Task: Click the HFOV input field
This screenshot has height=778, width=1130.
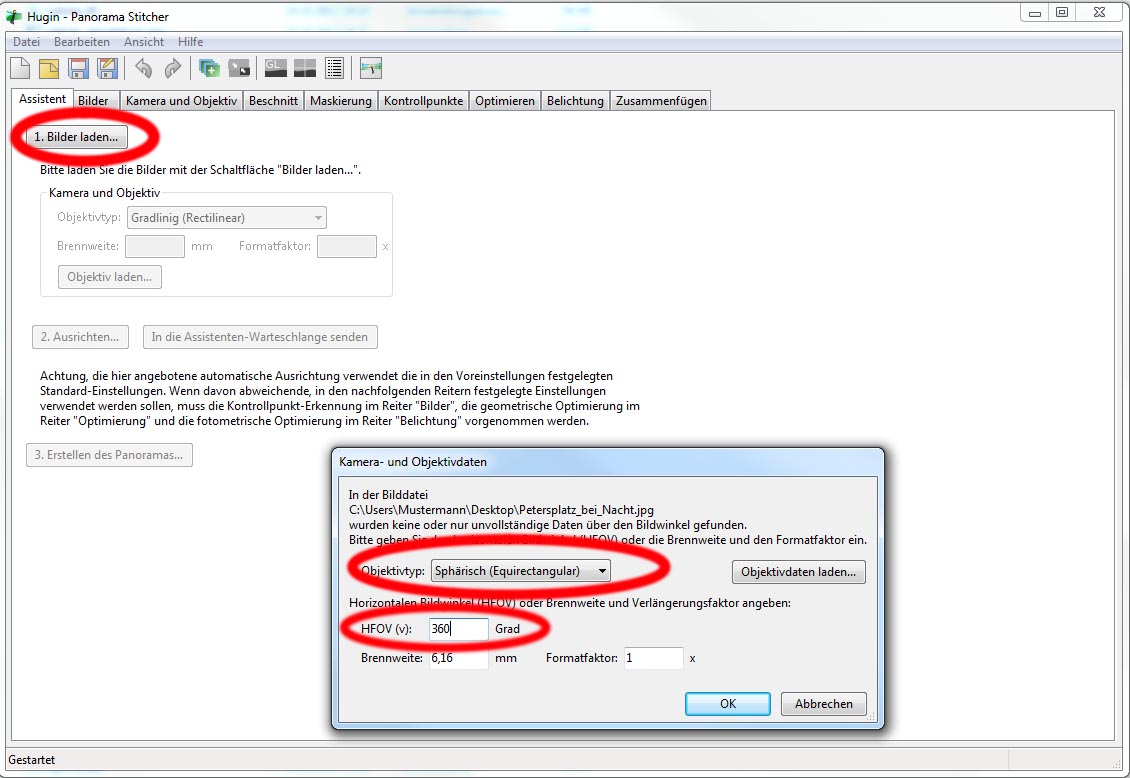Action: pyautogui.click(x=458, y=629)
